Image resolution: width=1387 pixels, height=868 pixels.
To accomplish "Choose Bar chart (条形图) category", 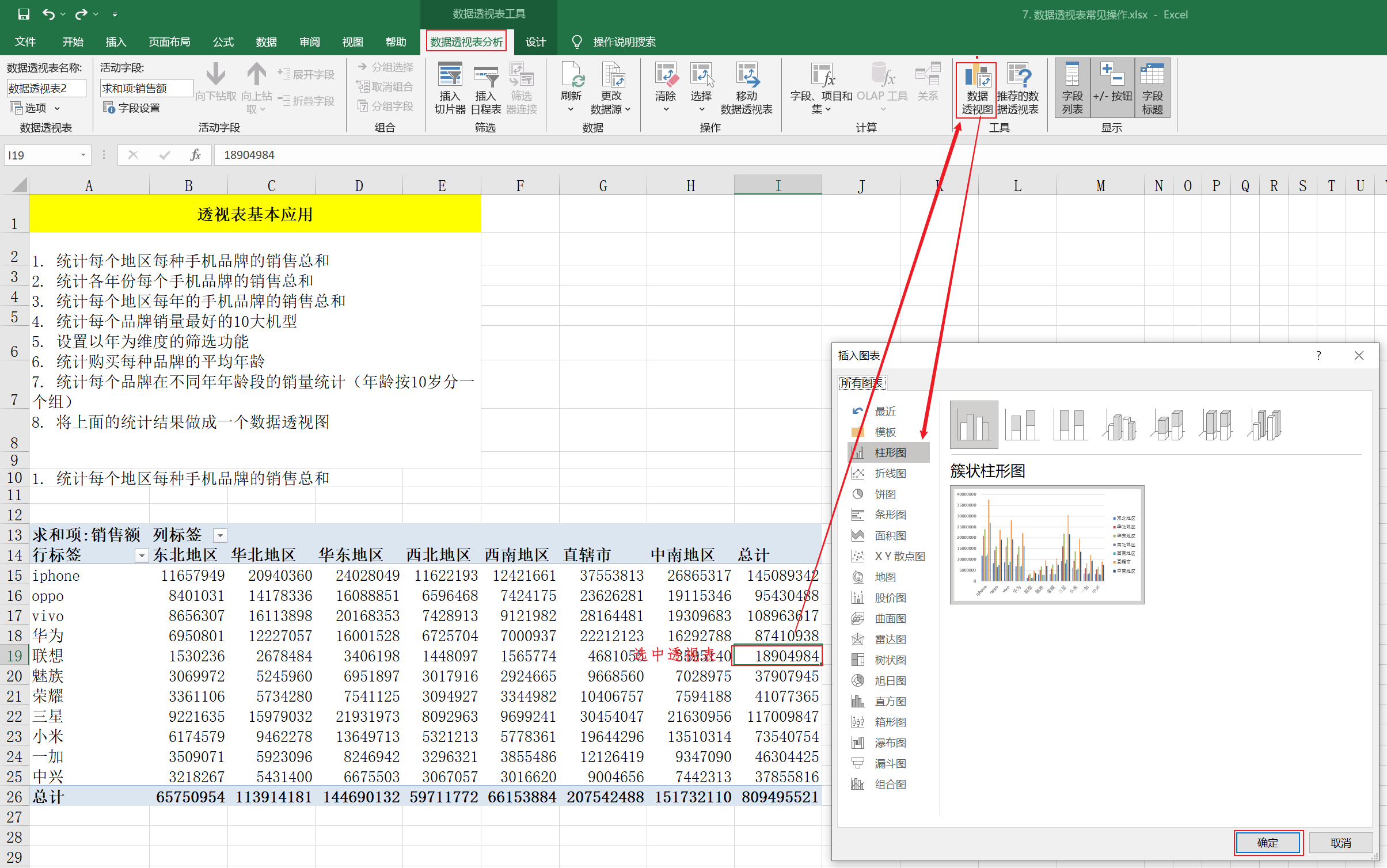I will click(x=889, y=515).
